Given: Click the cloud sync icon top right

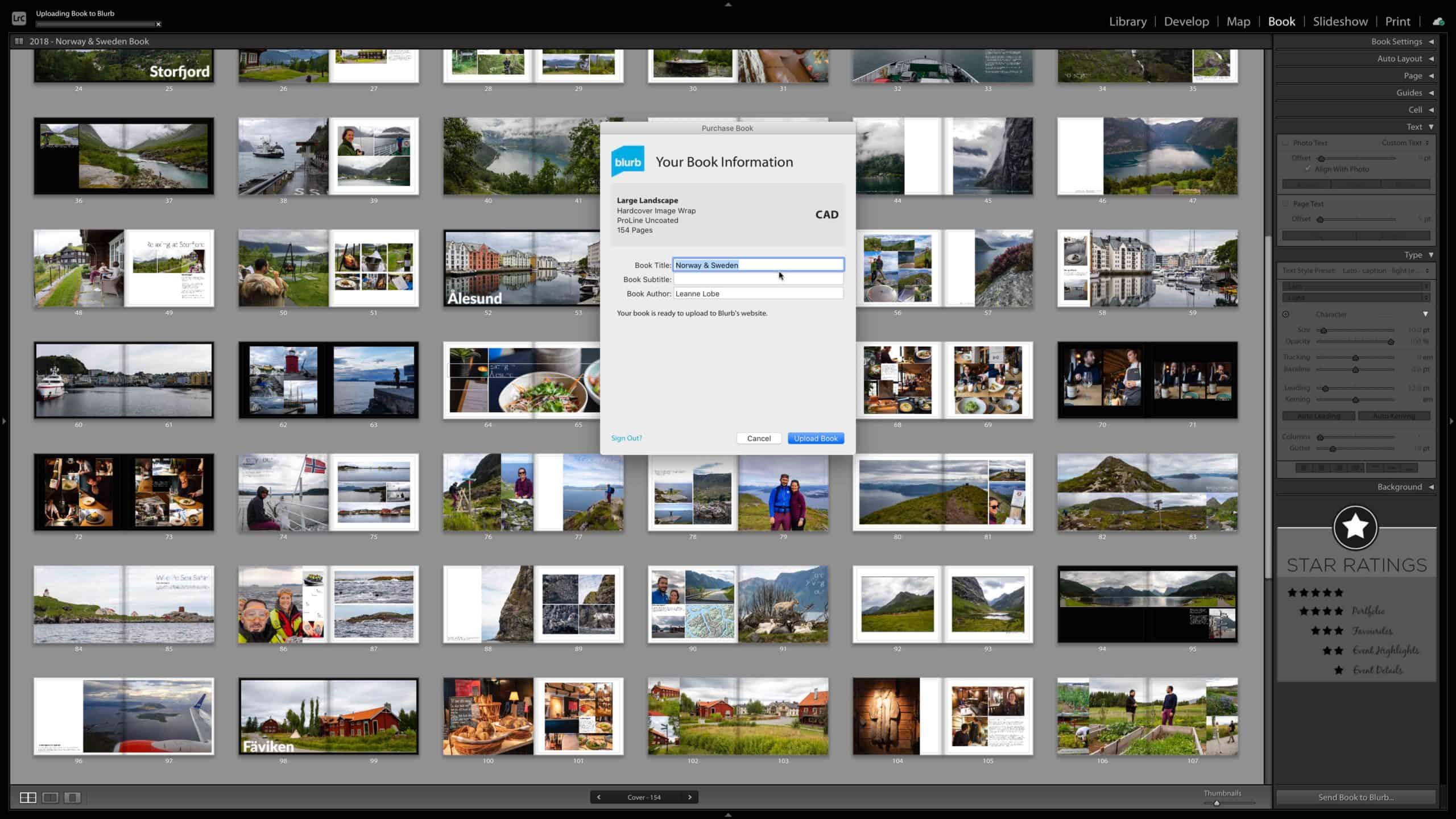Looking at the screenshot, I should click(x=1439, y=21).
